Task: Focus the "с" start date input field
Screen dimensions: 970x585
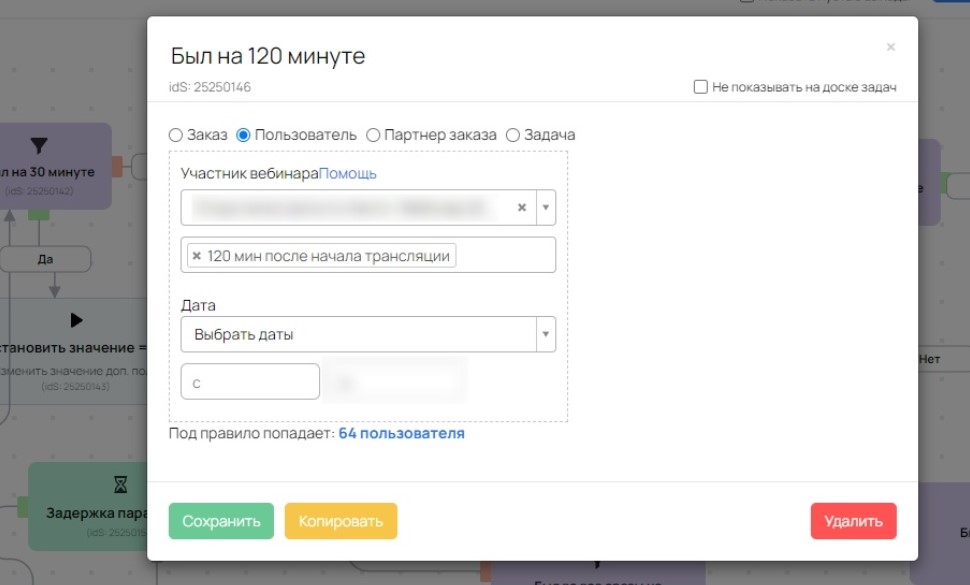Action: tap(250, 382)
